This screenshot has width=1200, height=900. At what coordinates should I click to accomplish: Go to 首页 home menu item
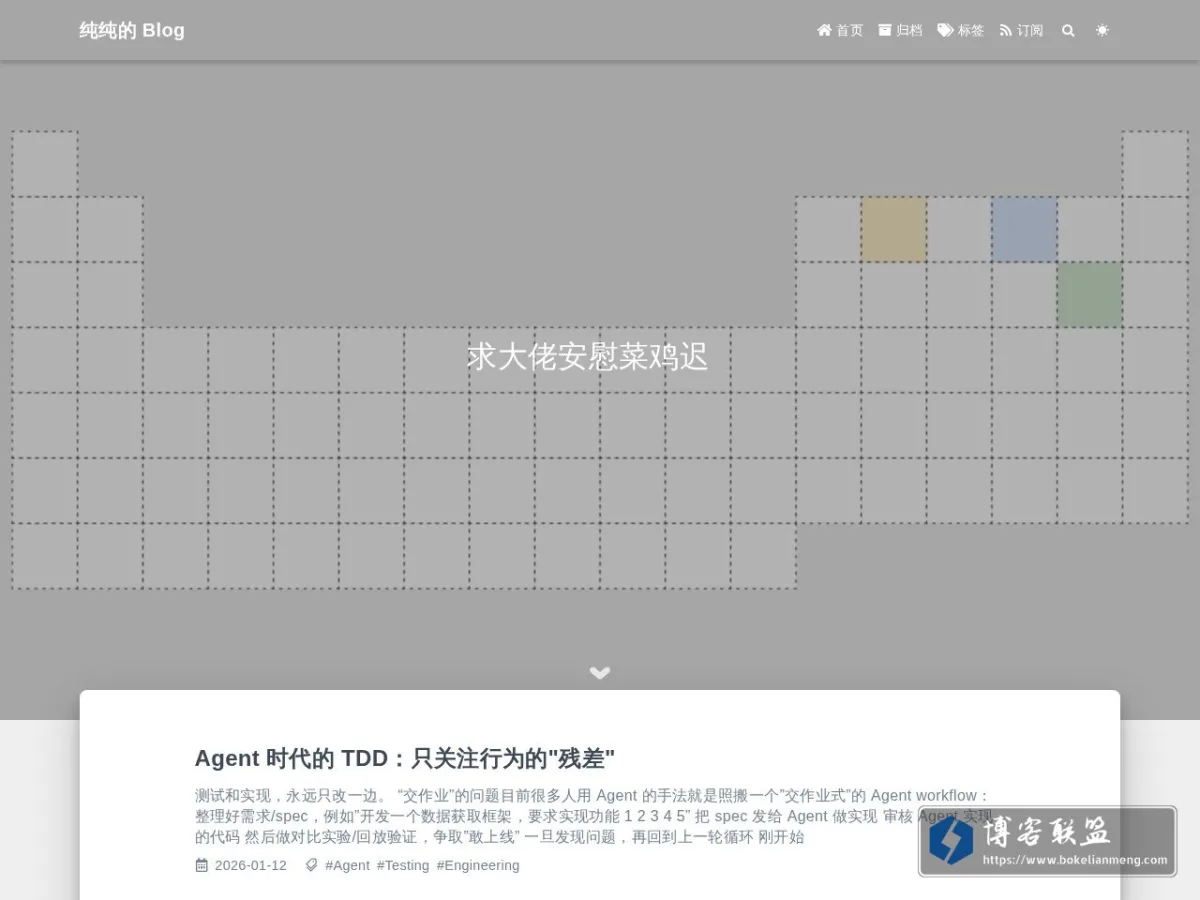(x=840, y=30)
